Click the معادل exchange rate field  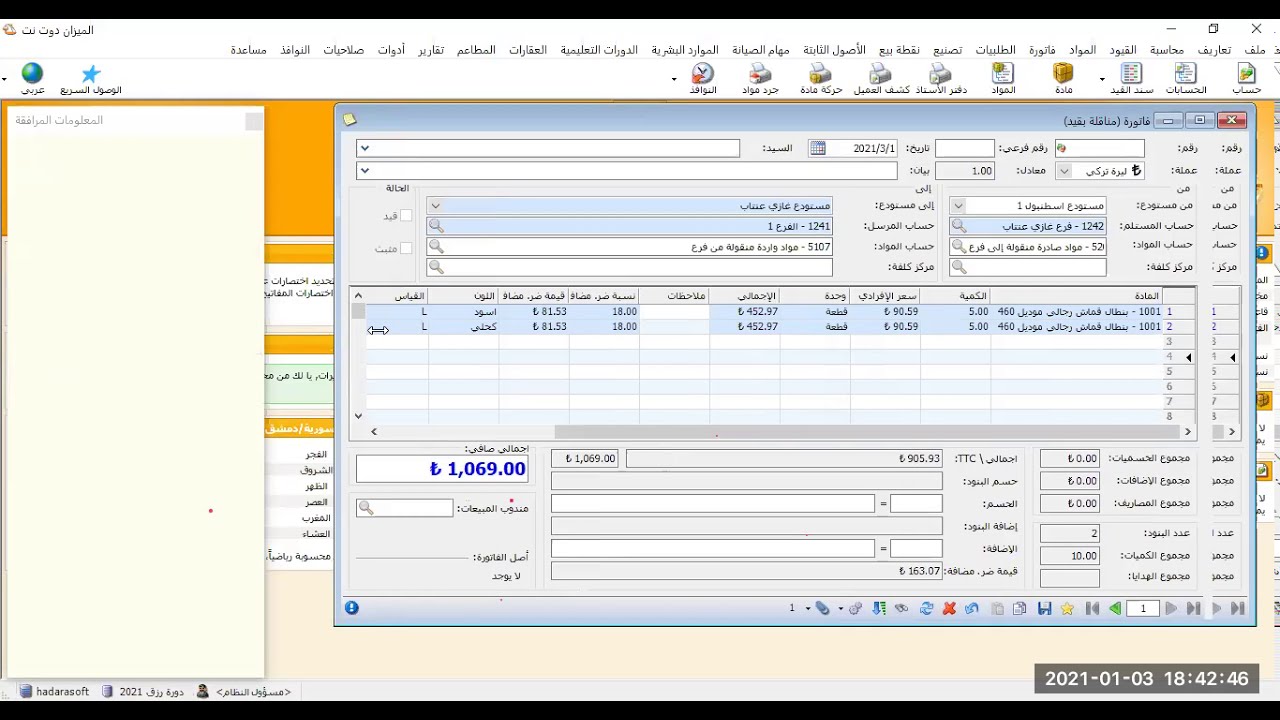964,171
